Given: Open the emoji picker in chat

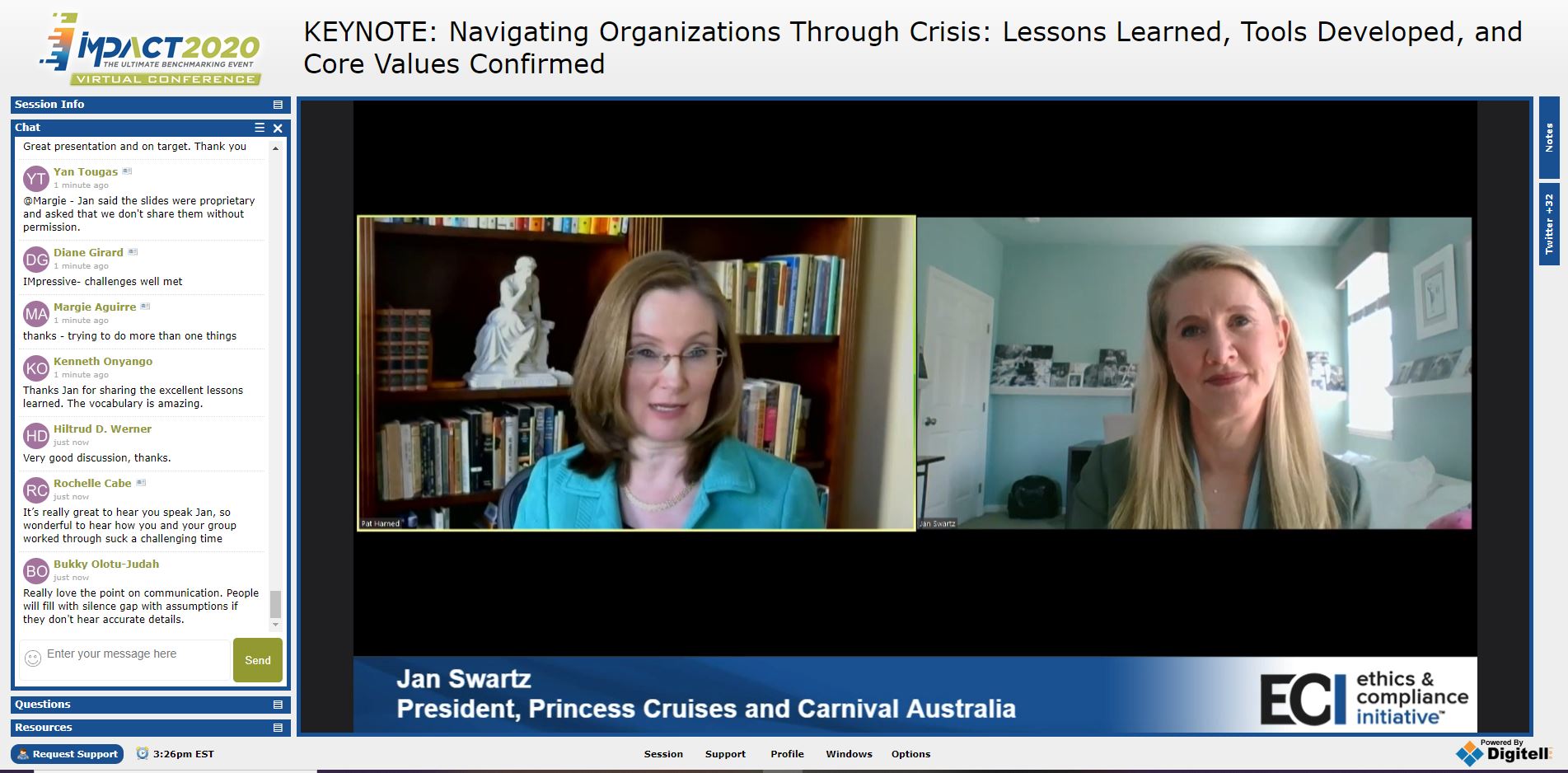Looking at the screenshot, I should click(33, 658).
